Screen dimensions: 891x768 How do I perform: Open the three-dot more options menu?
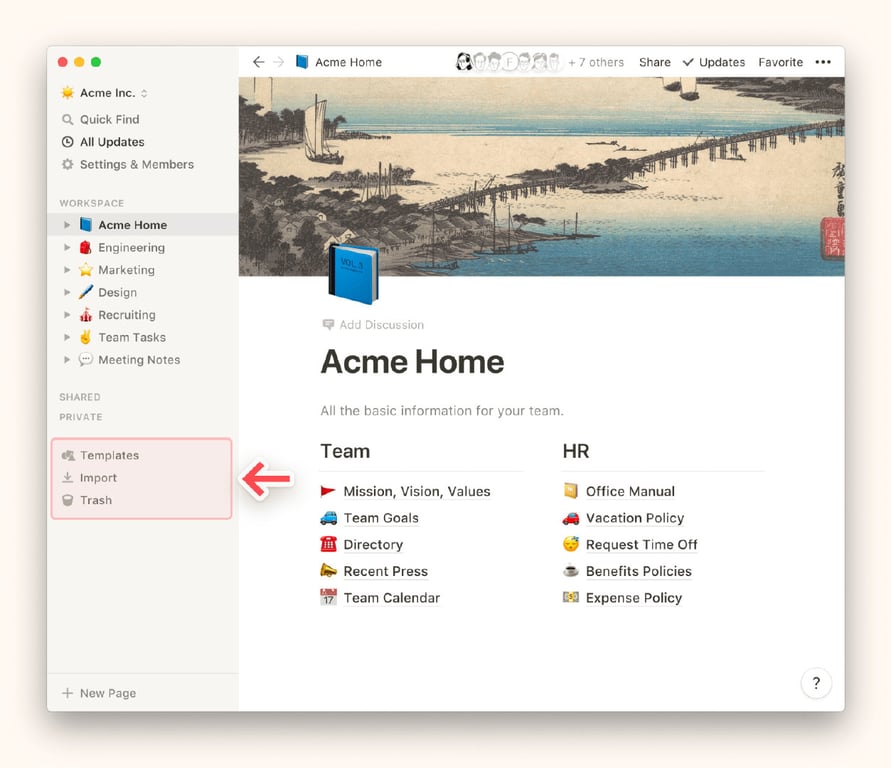(x=823, y=62)
